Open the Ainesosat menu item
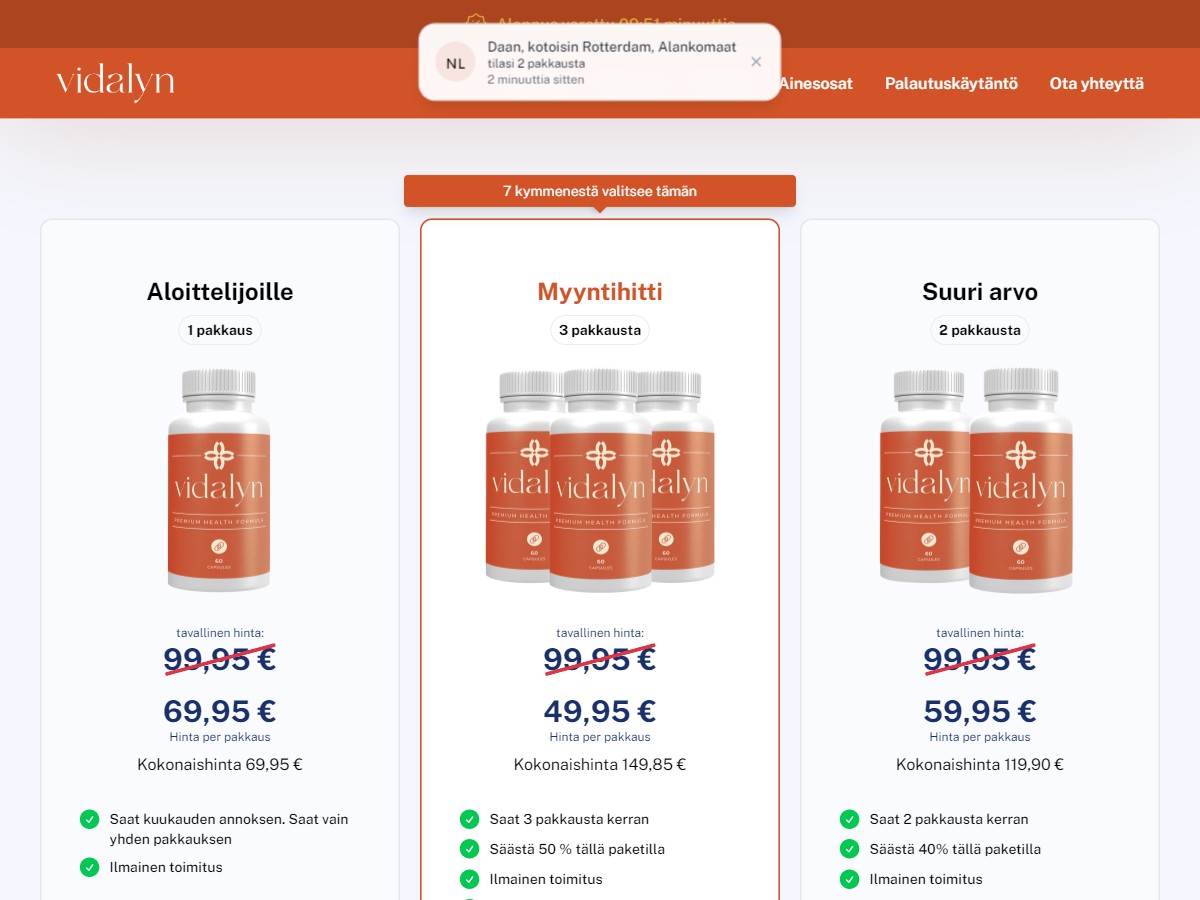Viewport: 1200px width, 900px height. click(815, 84)
